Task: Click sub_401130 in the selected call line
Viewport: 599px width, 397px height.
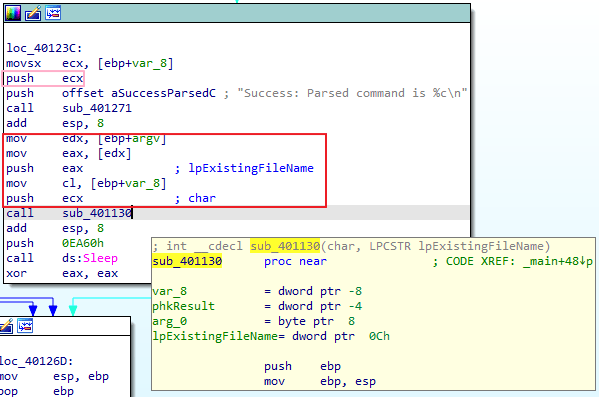Action: coord(97,213)
